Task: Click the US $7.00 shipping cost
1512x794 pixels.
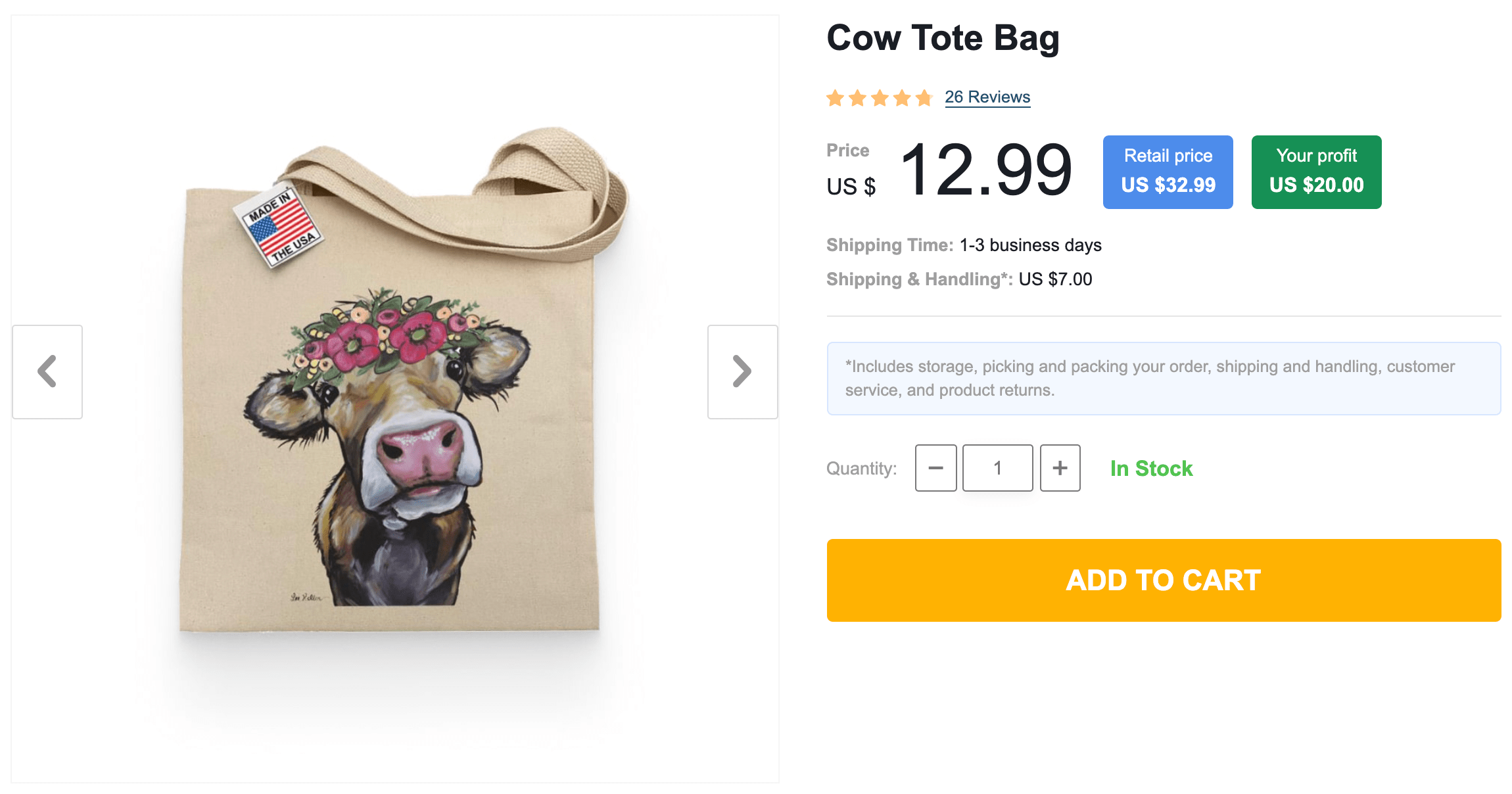Action: pos(1055,279)
